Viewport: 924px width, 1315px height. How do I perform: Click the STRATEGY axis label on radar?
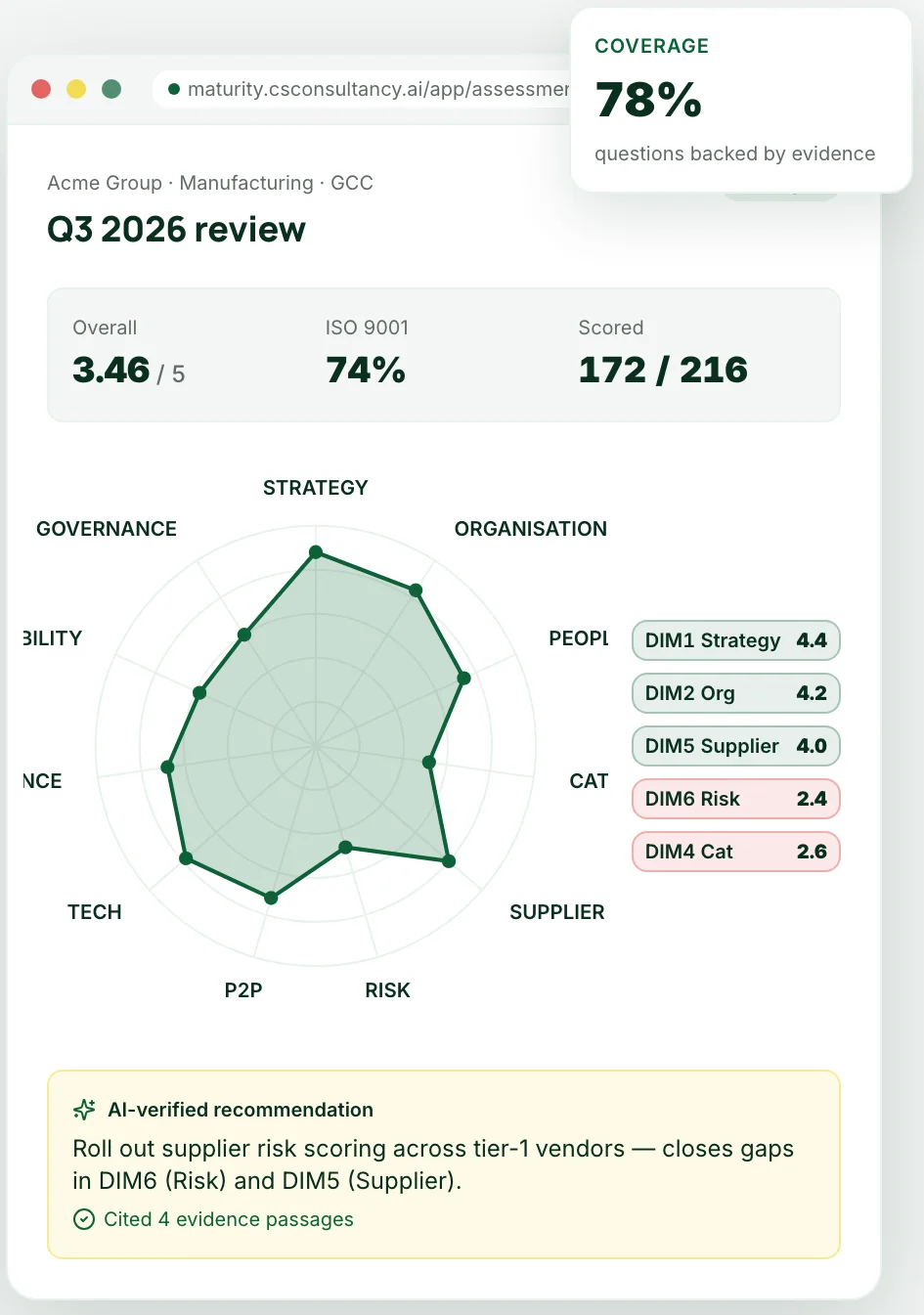click(x=316, y=488)
